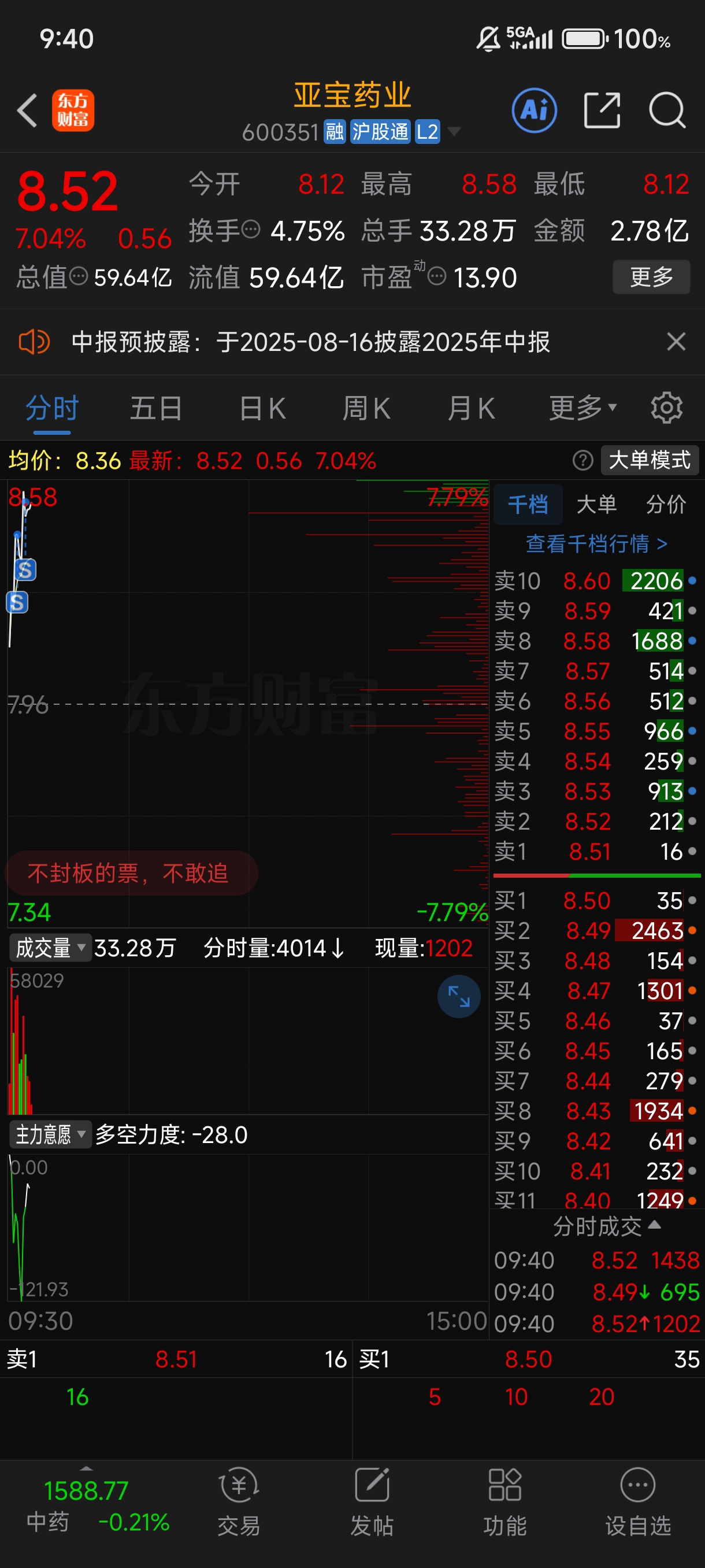Viewport: 705px width, 1568px height.
Task: Tap the 总值 info icon
Action: point(79,276)
